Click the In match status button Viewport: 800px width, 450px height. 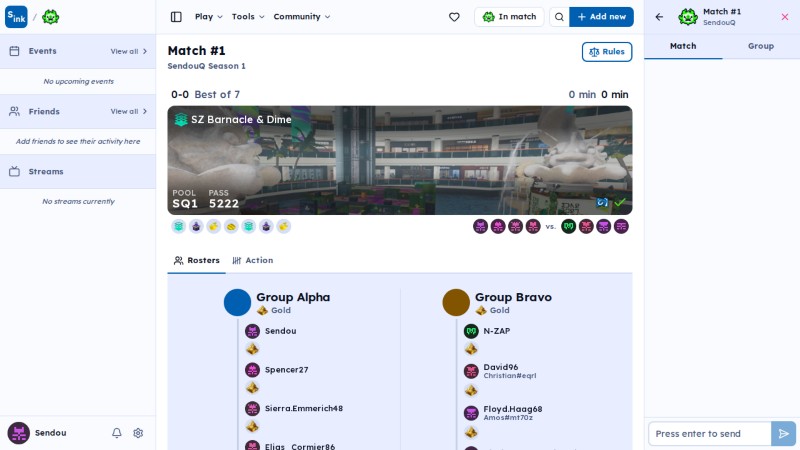click(509, 17)
